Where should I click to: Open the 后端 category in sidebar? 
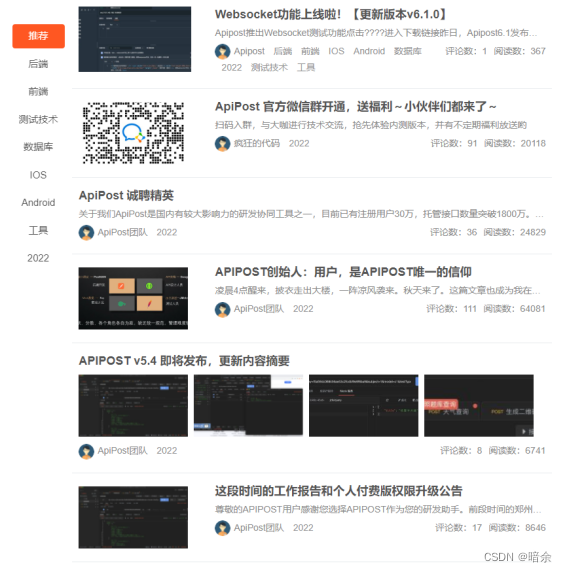click(38, 64)
